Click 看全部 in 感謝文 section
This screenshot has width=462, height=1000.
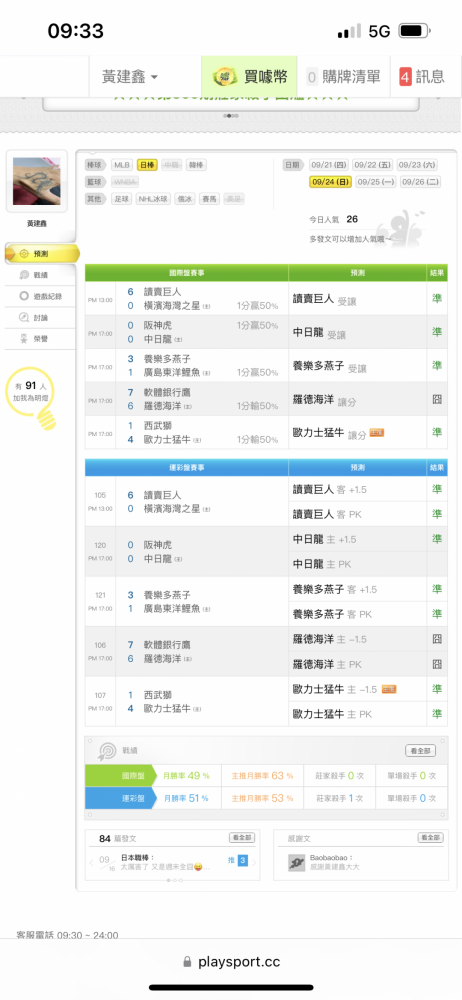pos(430,837)
